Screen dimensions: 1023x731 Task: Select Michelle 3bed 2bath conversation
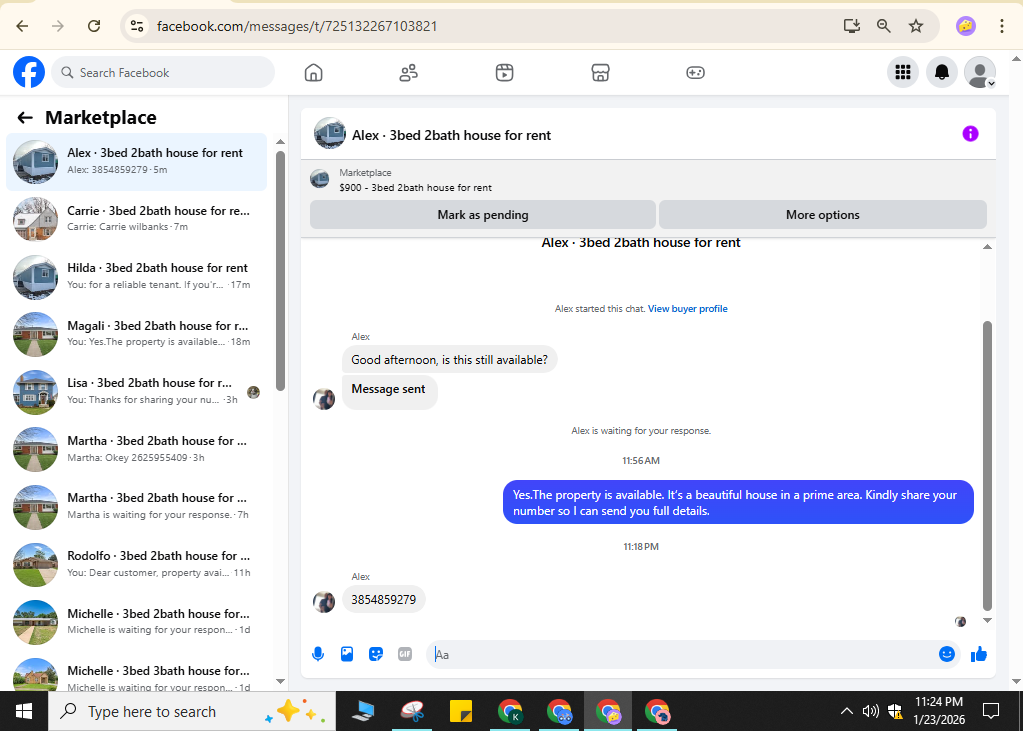click(x=136, y=622)
